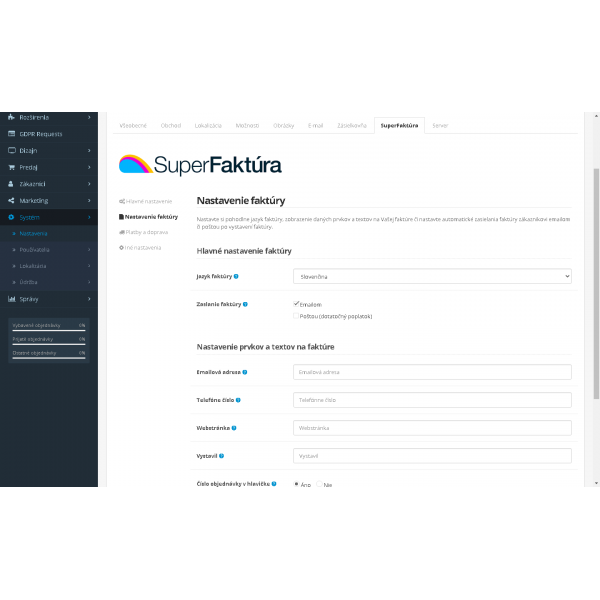Select Nie for order number in header
600x600 pixels.
tap(319, 484)
